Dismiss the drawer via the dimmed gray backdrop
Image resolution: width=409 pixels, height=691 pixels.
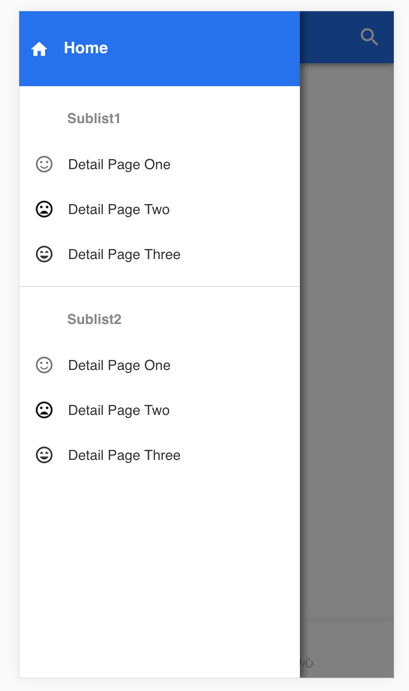[x=347, y=344]
